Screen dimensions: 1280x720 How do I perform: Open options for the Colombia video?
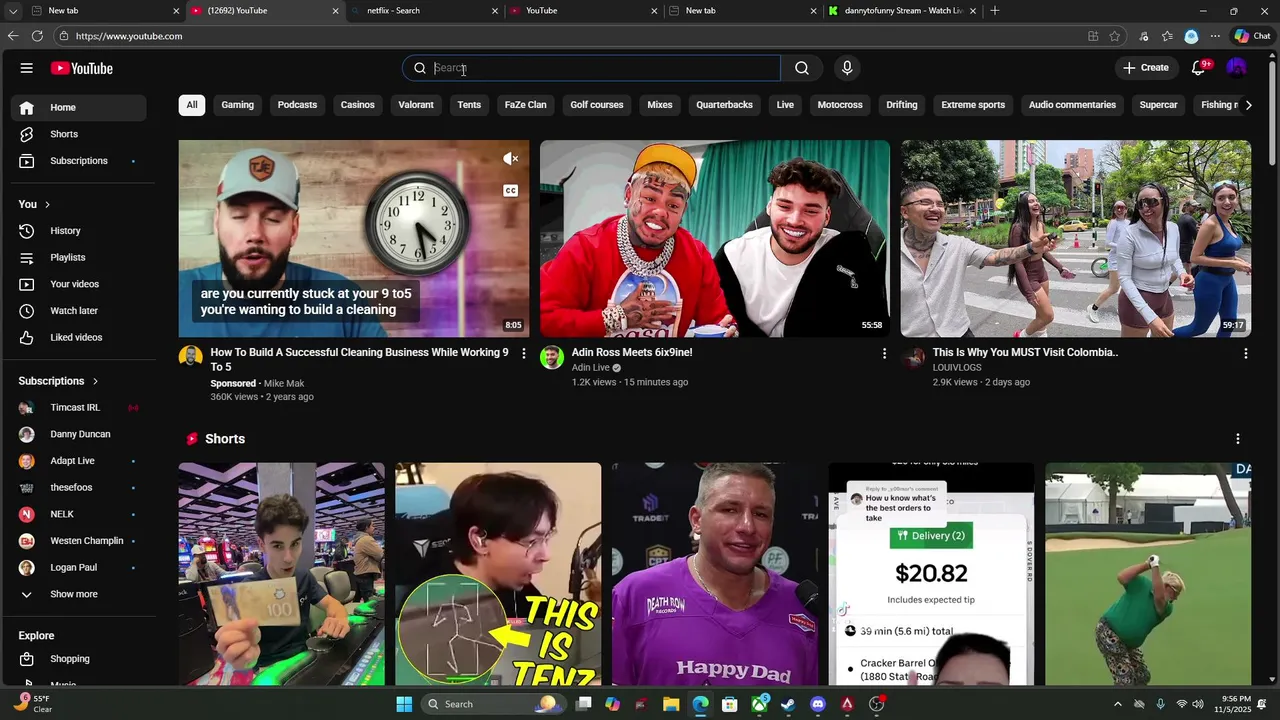[x=1245, y=354]
